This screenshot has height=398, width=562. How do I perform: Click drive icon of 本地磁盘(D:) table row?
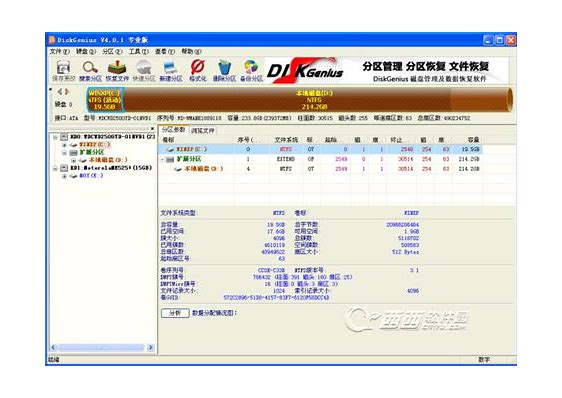tap(178, 169)
